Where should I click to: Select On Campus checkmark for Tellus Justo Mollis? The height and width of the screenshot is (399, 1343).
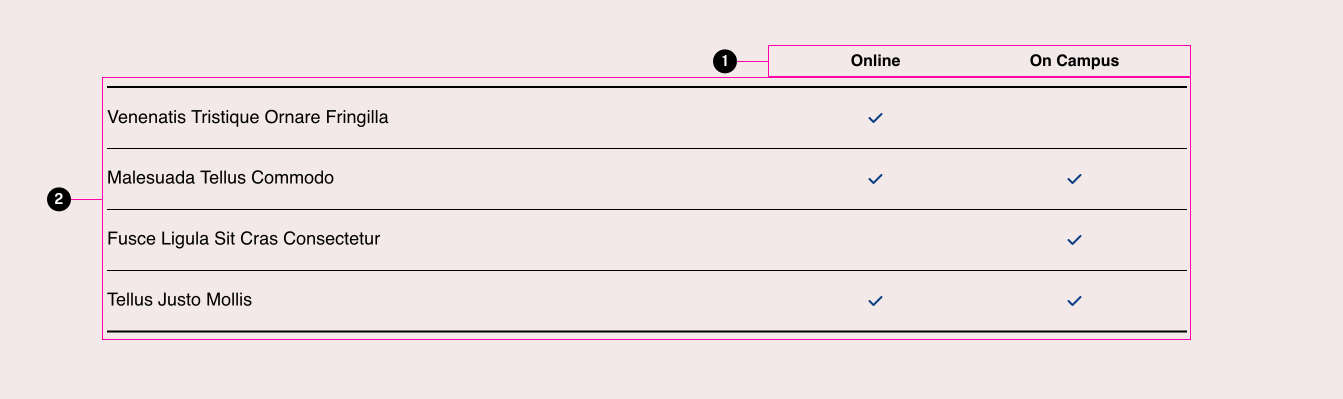(1074, 301)
